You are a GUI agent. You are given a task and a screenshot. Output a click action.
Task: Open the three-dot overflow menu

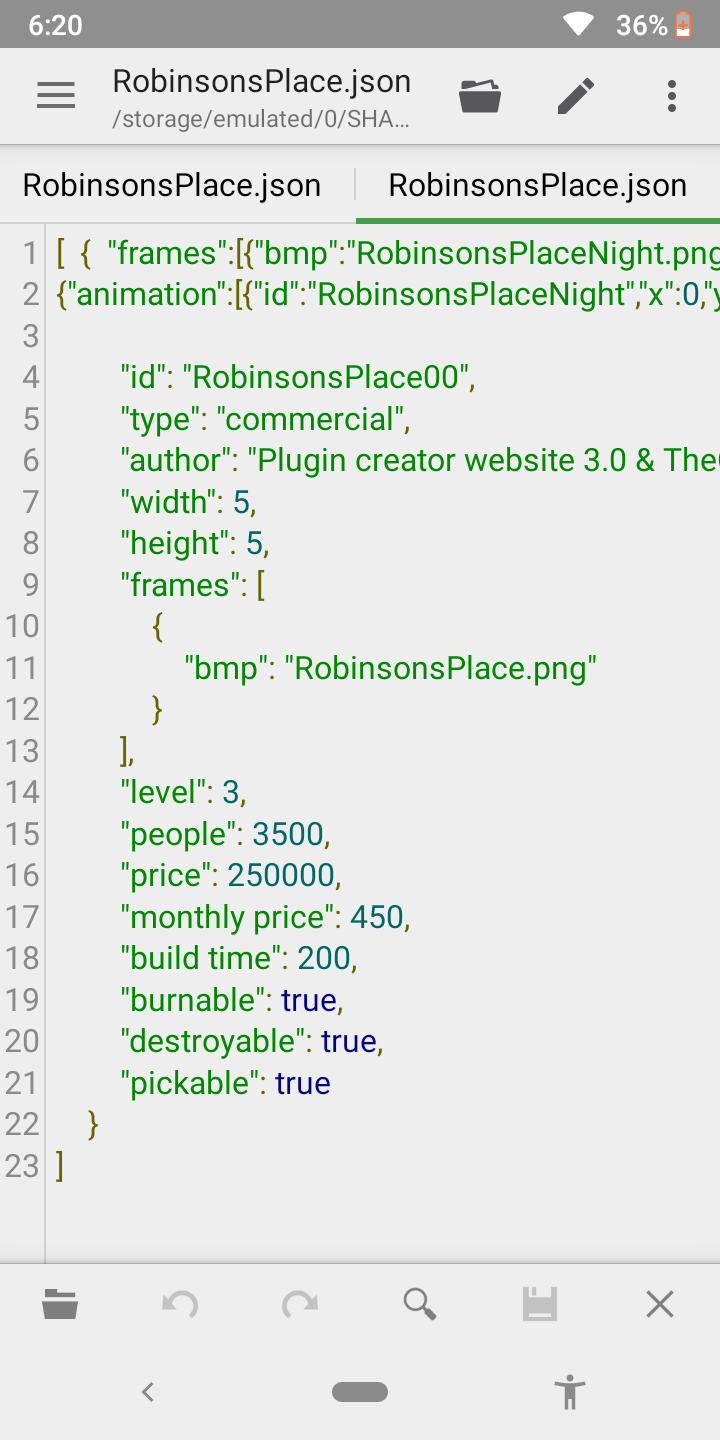(x=672, y=96)
